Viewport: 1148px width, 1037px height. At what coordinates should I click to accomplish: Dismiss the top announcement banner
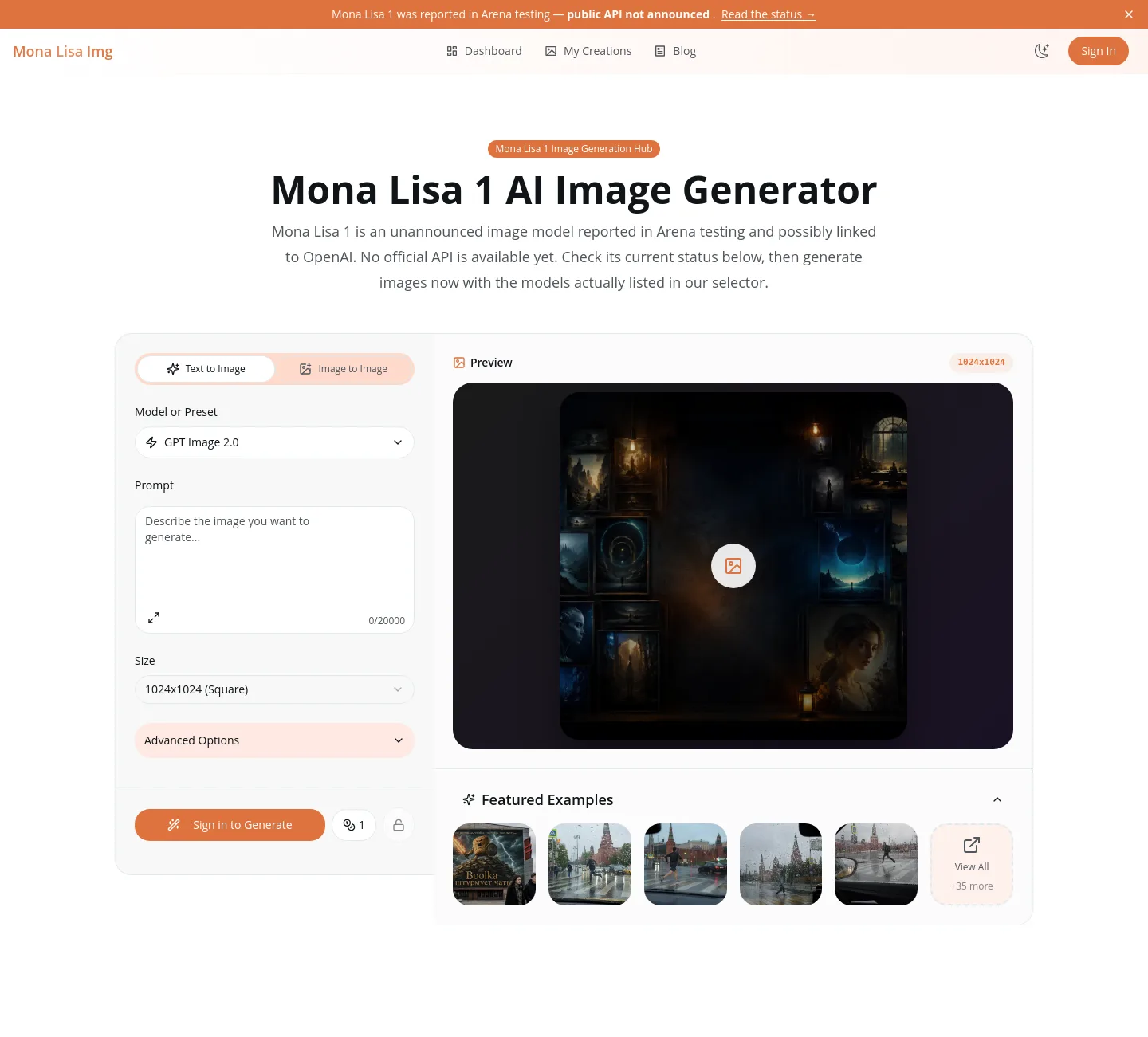(x=1129, y=14)
